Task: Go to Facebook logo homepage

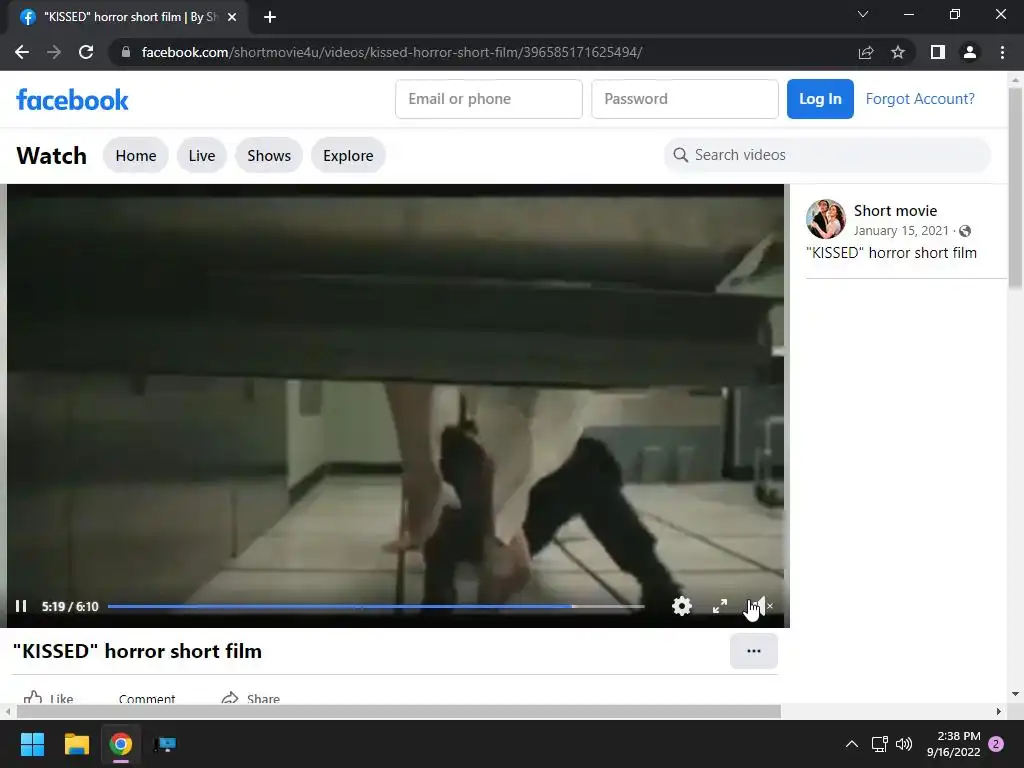Action: click(x=72, y=99)
